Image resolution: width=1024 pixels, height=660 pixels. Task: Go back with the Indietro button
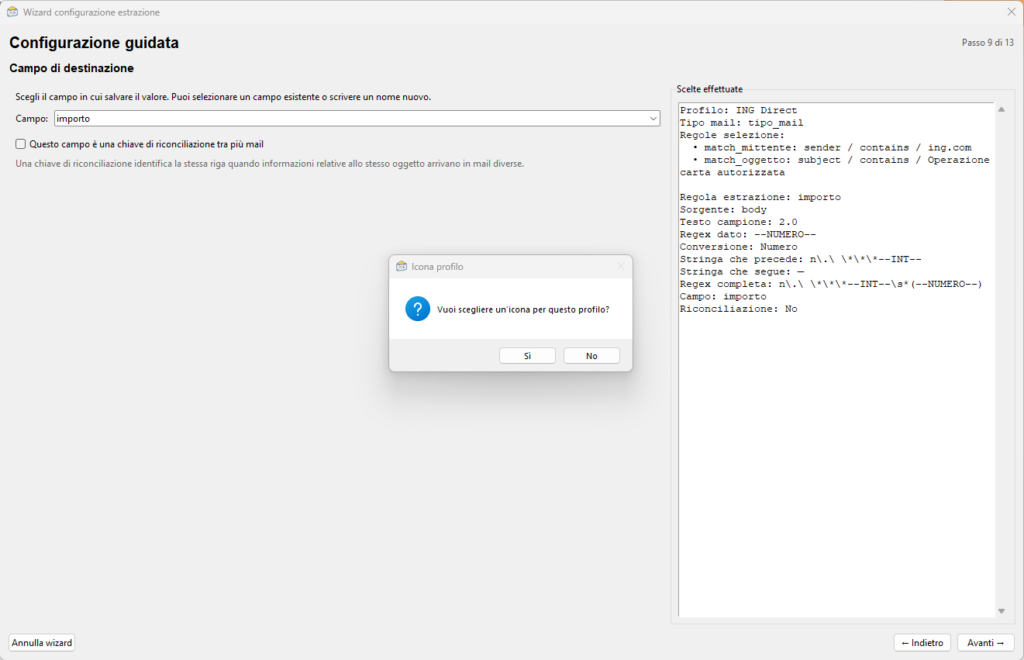922,642
